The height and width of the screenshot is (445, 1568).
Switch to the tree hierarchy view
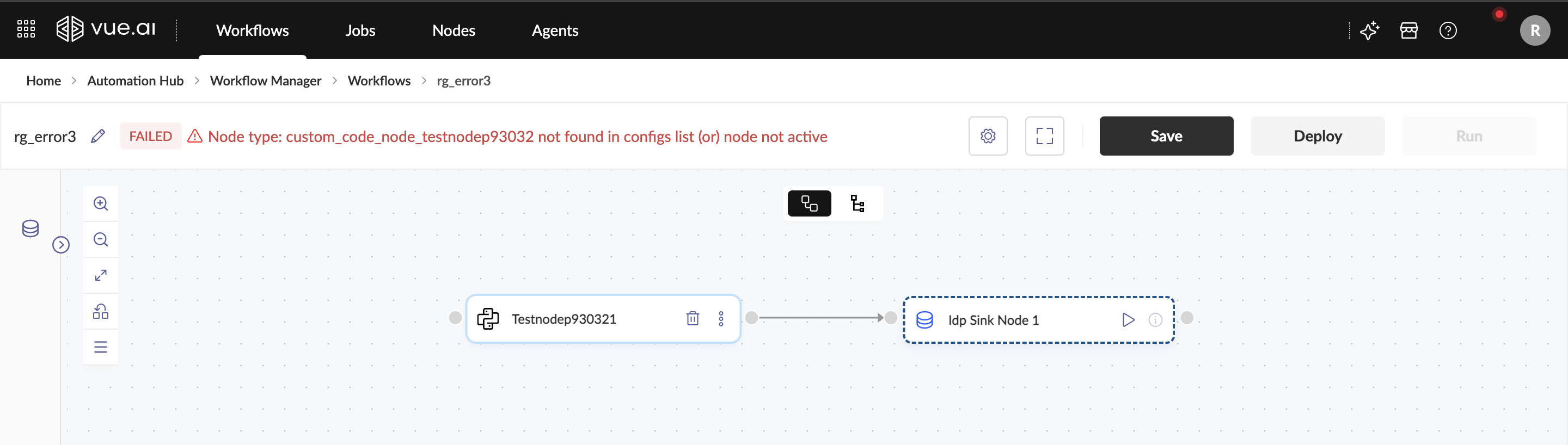(857, 203)
